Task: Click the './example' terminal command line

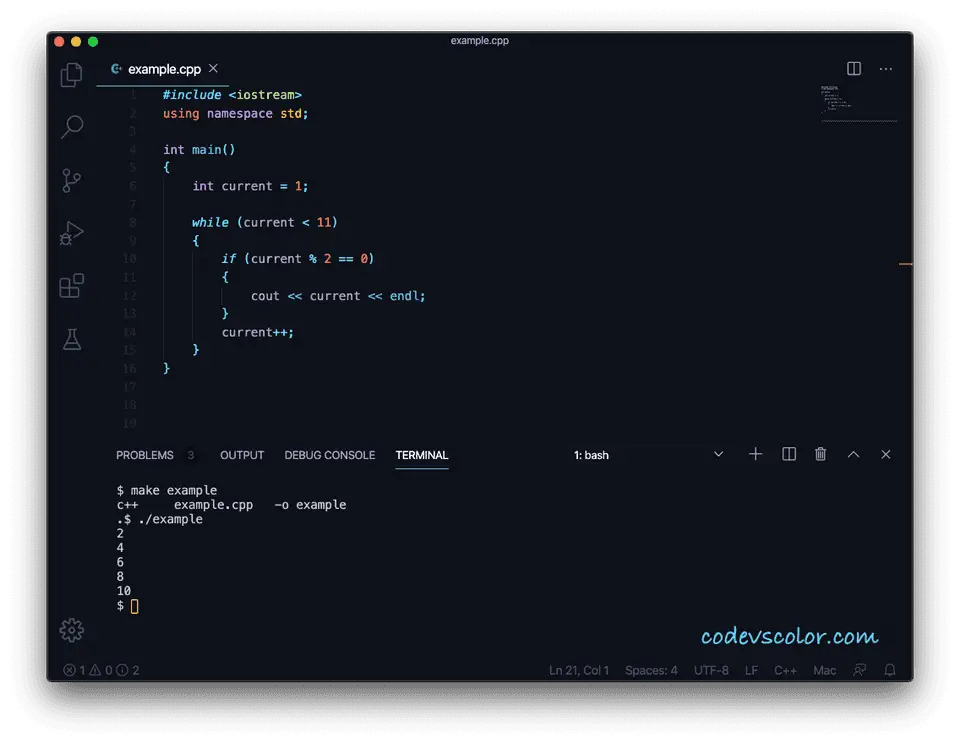Action: [x=160, y=519]
